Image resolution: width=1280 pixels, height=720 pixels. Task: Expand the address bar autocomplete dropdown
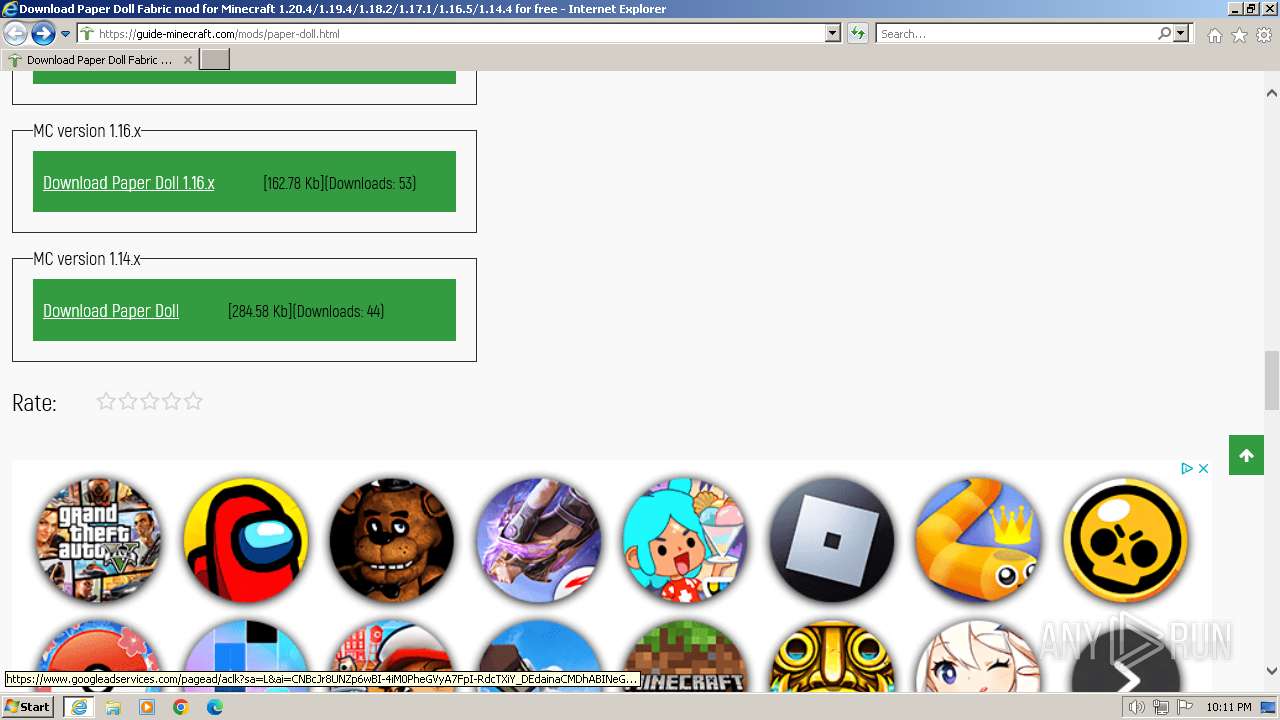click(833, 34)
